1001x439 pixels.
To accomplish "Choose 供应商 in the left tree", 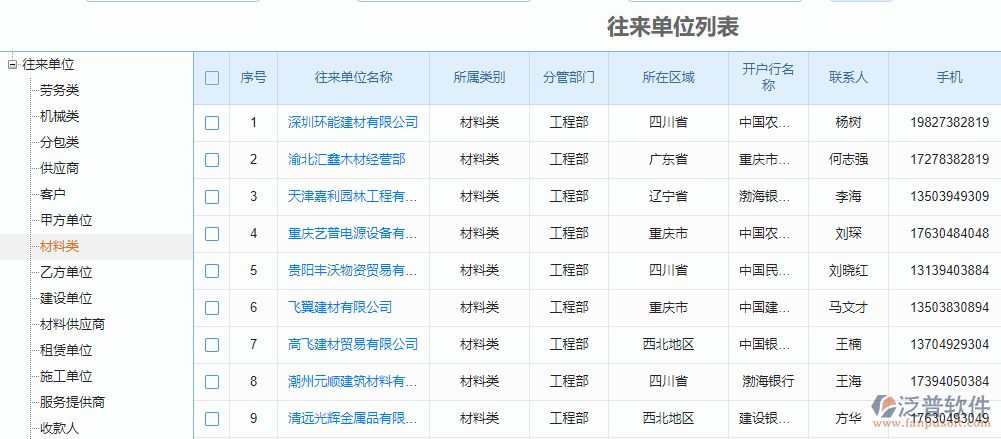I will tap(60, 168).
